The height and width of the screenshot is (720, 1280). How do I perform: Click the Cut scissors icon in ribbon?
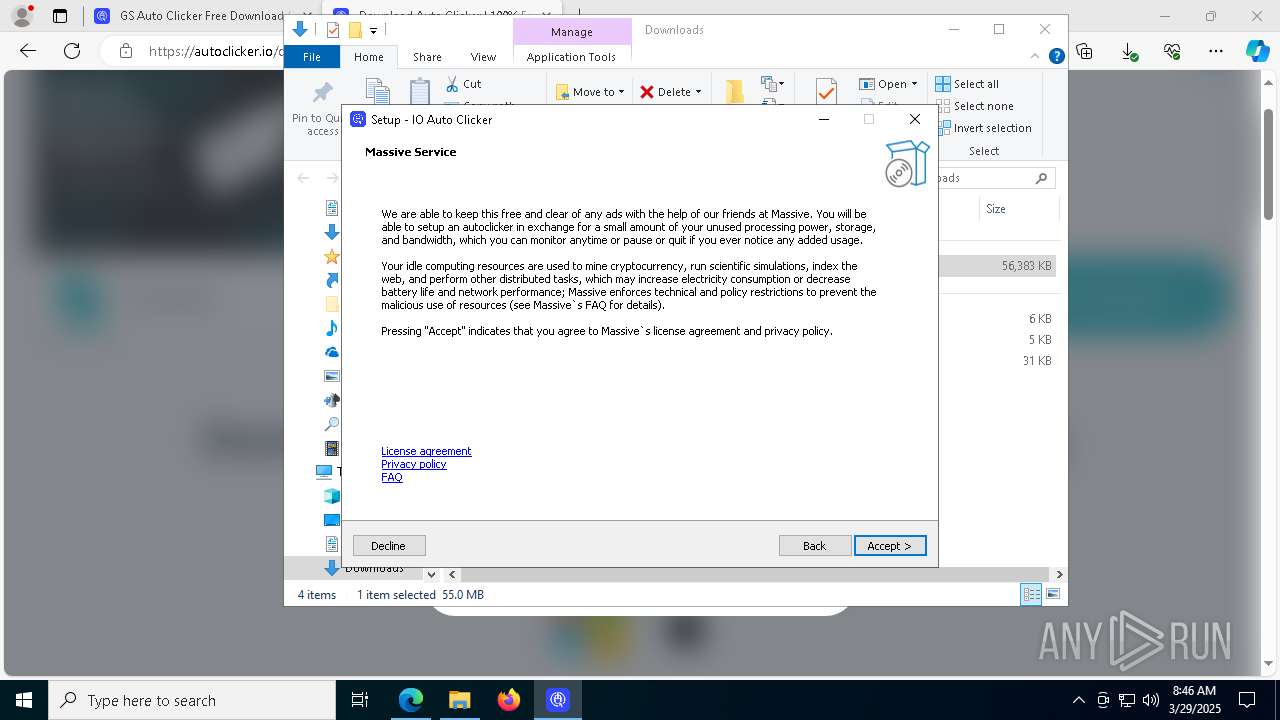pyautogui.click(x=452, y=84)
